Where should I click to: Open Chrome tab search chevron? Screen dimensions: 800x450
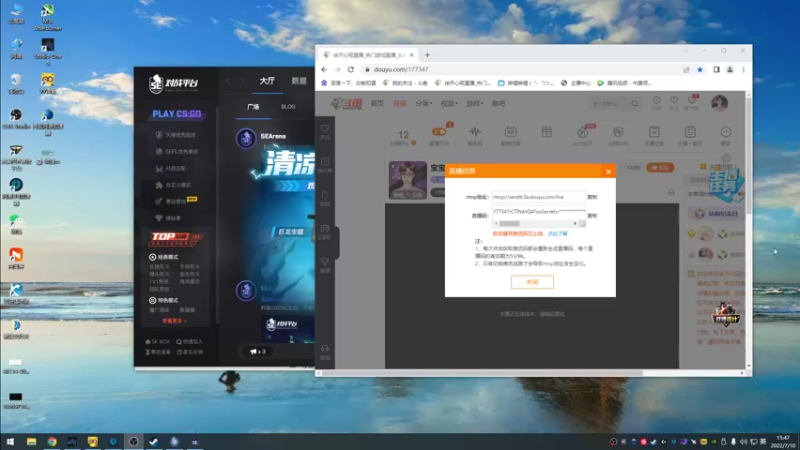point(685,51)
